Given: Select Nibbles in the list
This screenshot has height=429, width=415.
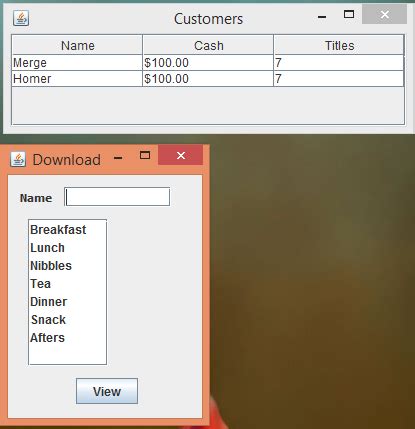Looking at the screenshot, I should [68, 266].
